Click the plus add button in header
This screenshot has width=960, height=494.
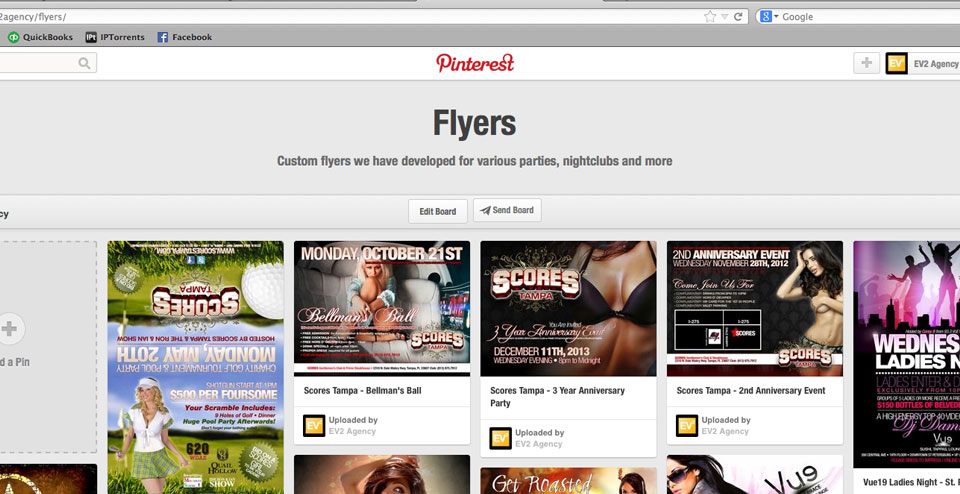tap(866, 63)
